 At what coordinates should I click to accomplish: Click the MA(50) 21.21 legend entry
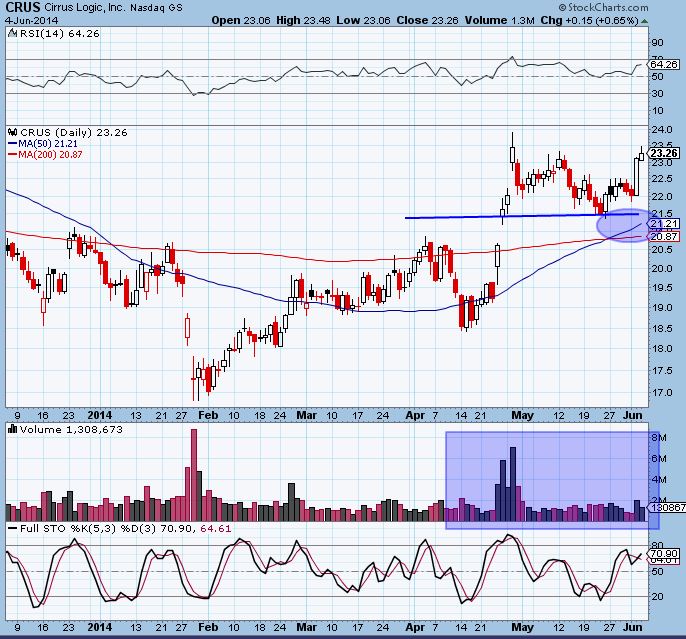[43, 143]
